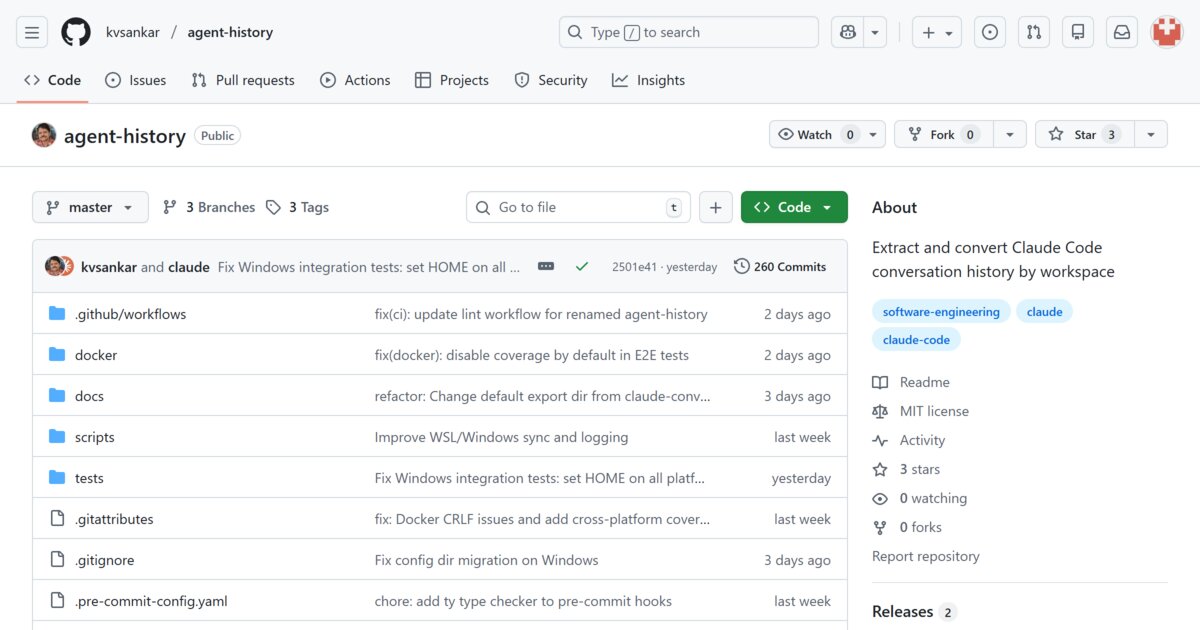Click the Go to file search field
Viewport: 1200px width, 630px height.
[578, 207]
